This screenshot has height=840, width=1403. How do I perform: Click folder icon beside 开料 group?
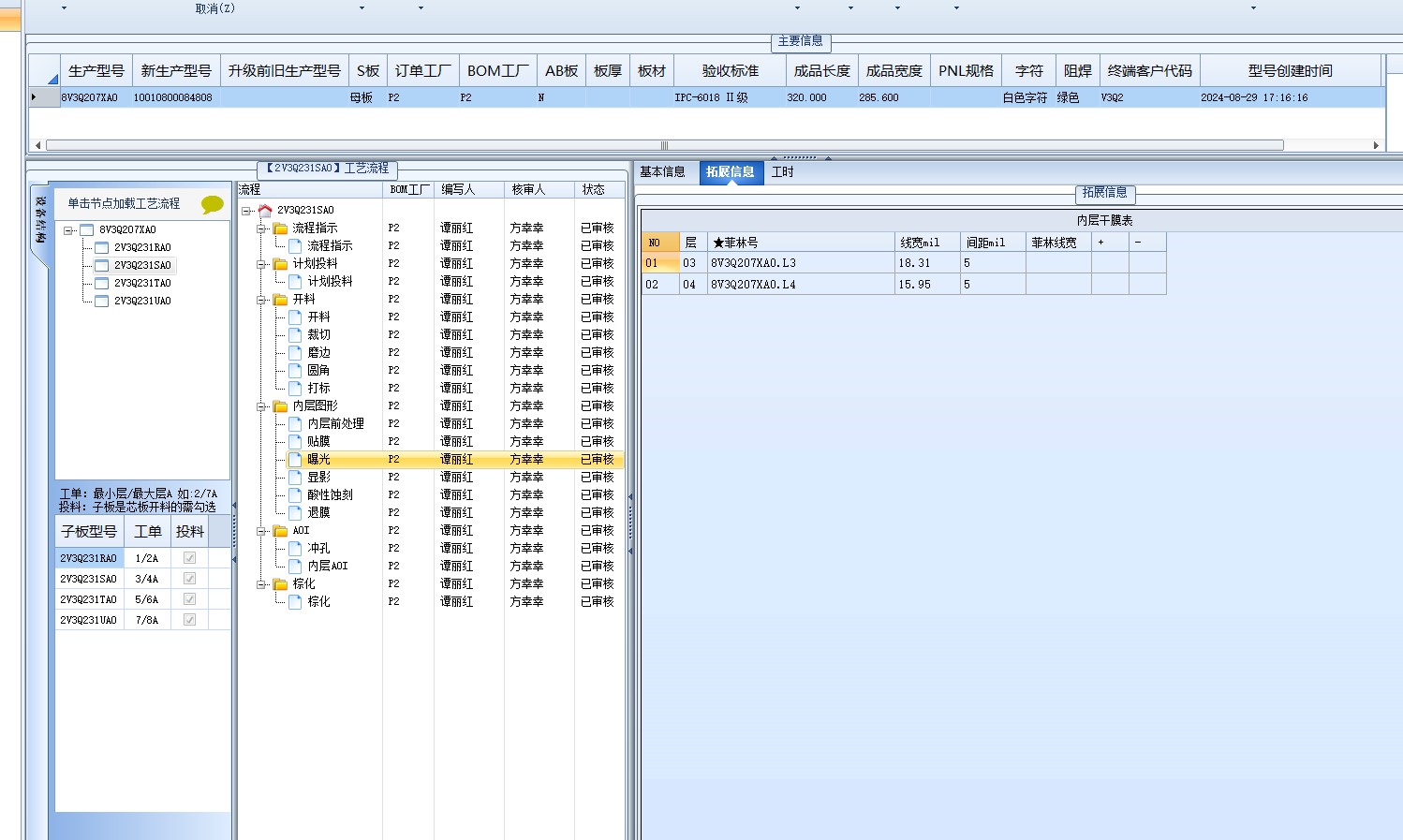[x=280, y=300]
